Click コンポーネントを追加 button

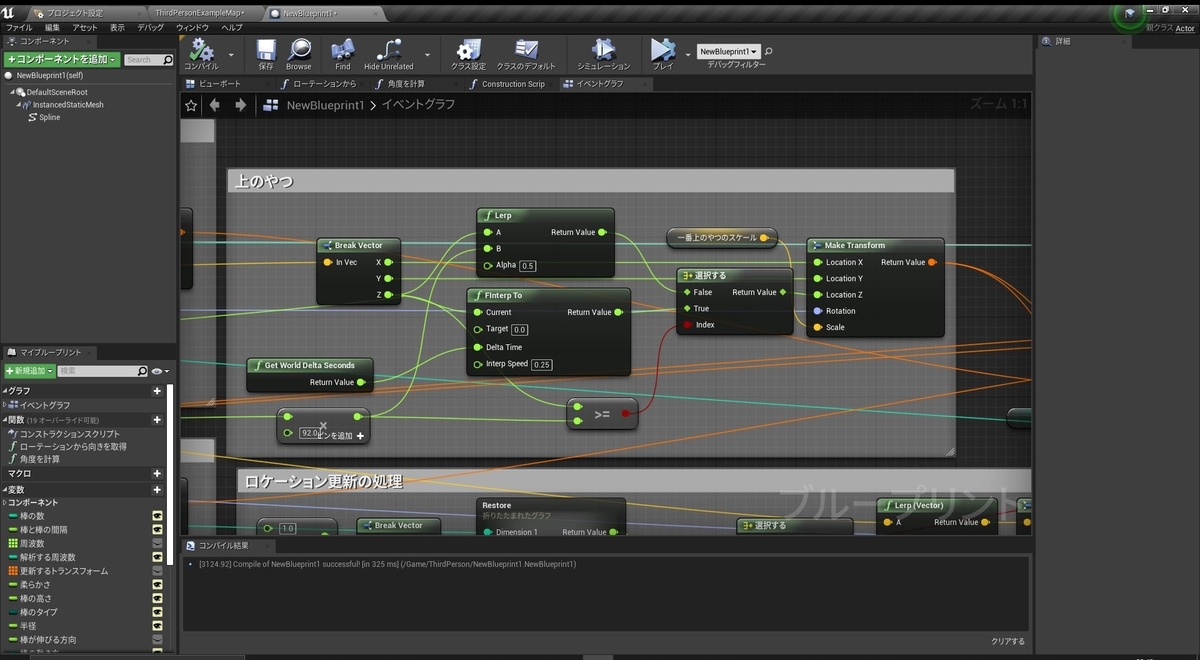point(62,60)
